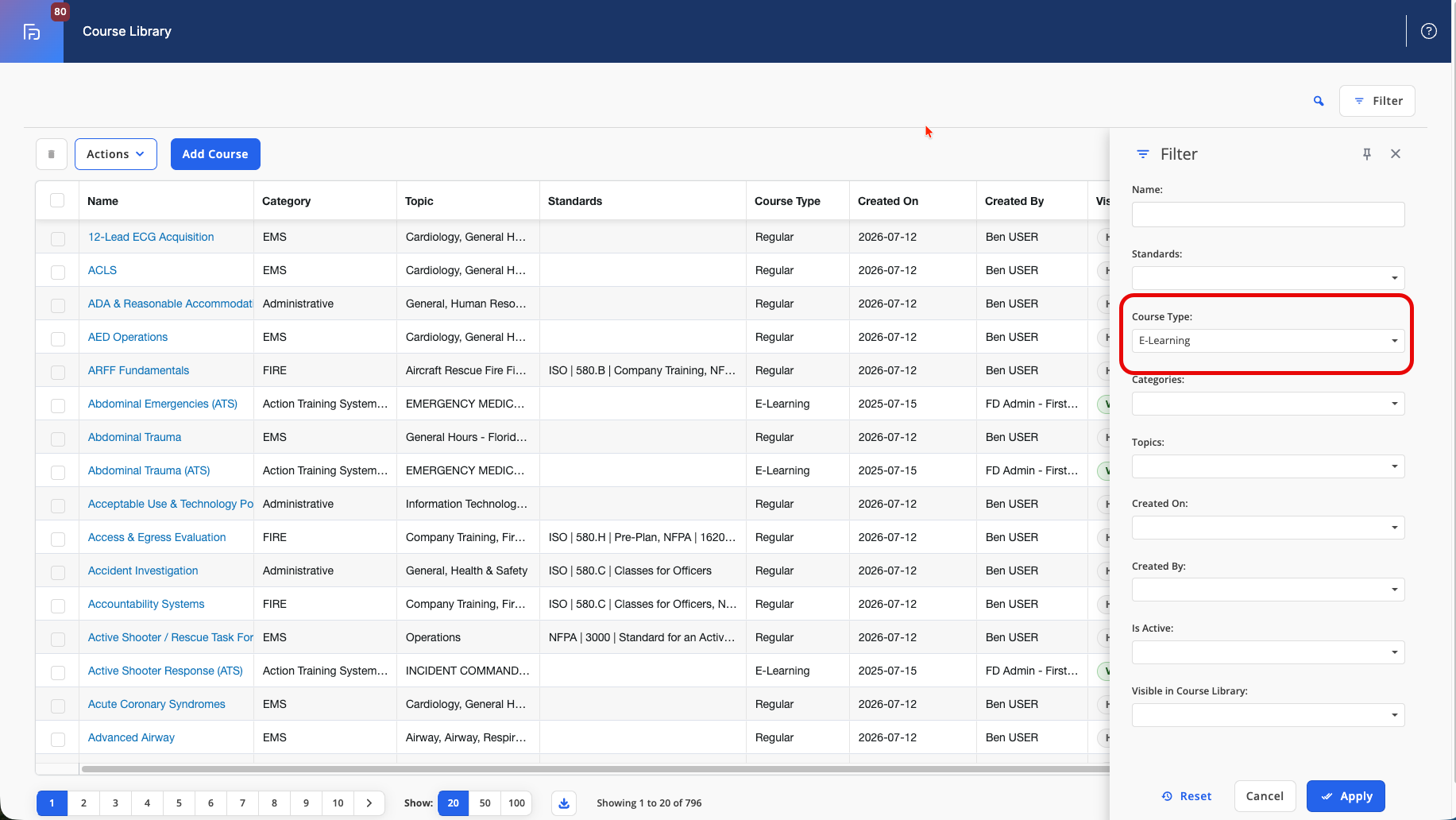This screenshot has height=820, width=1456.
Task: Show 50 rows per page
Action: coord(485,803)
